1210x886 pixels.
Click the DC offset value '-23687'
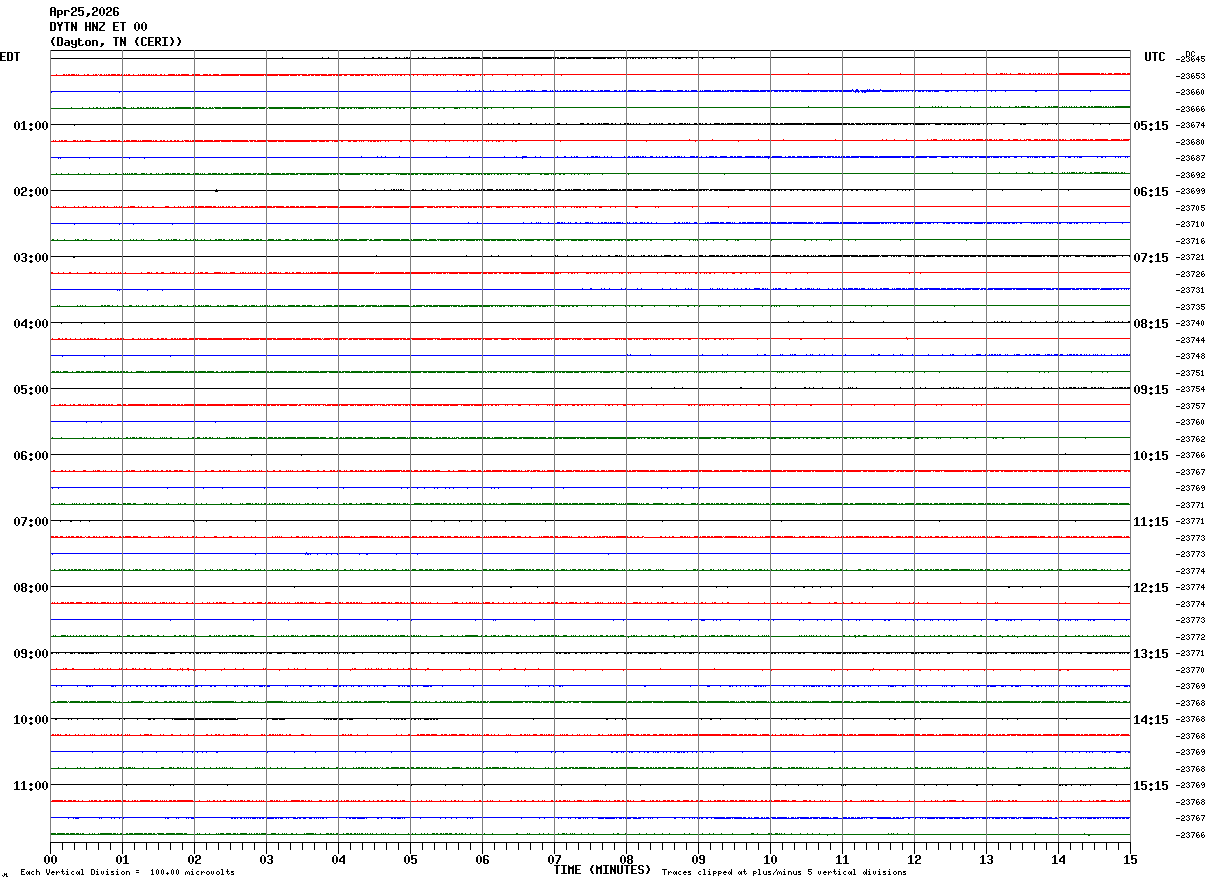(1190, 158)
